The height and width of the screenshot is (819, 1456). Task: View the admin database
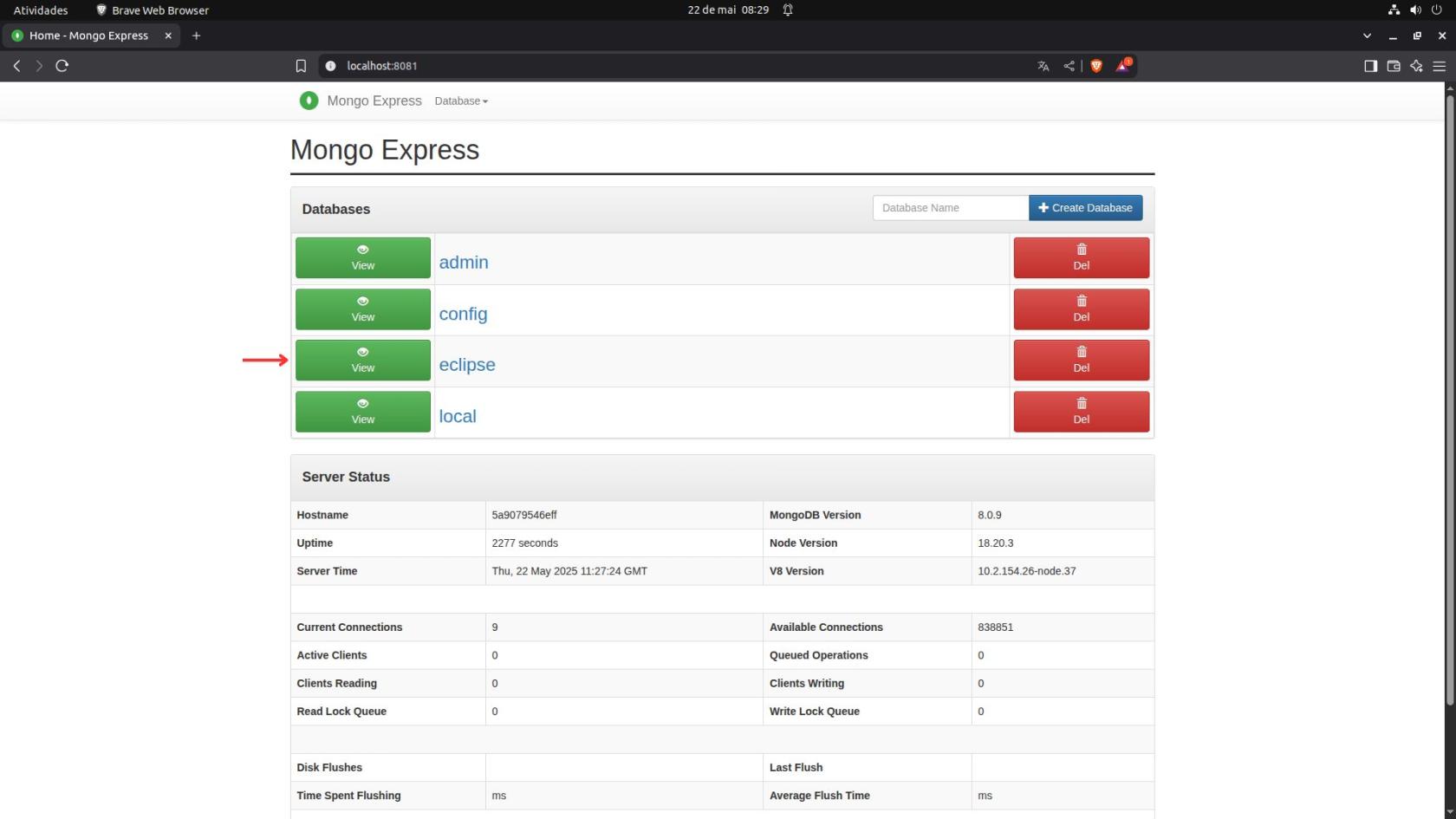pyautogui.click(x=363, y=257)
